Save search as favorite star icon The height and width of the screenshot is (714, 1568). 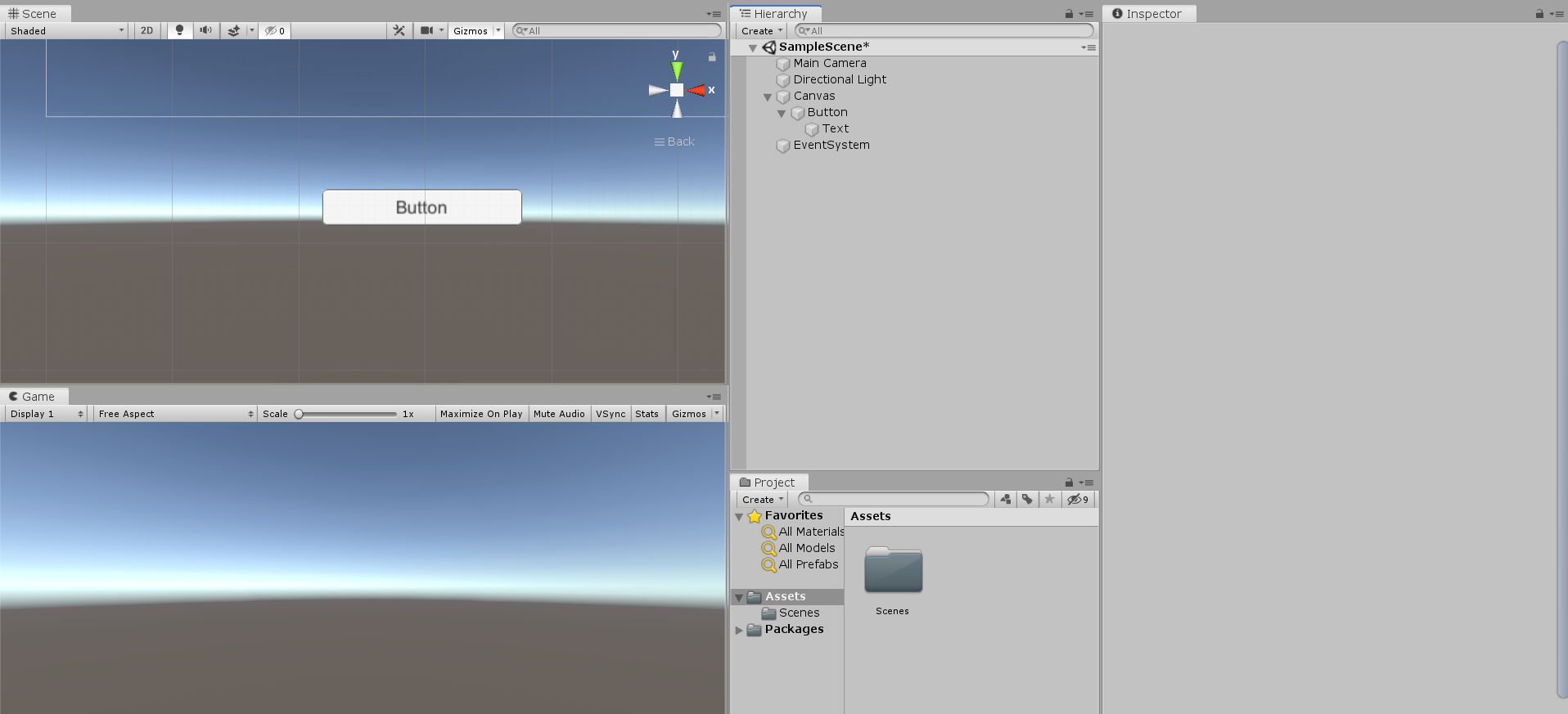1049,499
